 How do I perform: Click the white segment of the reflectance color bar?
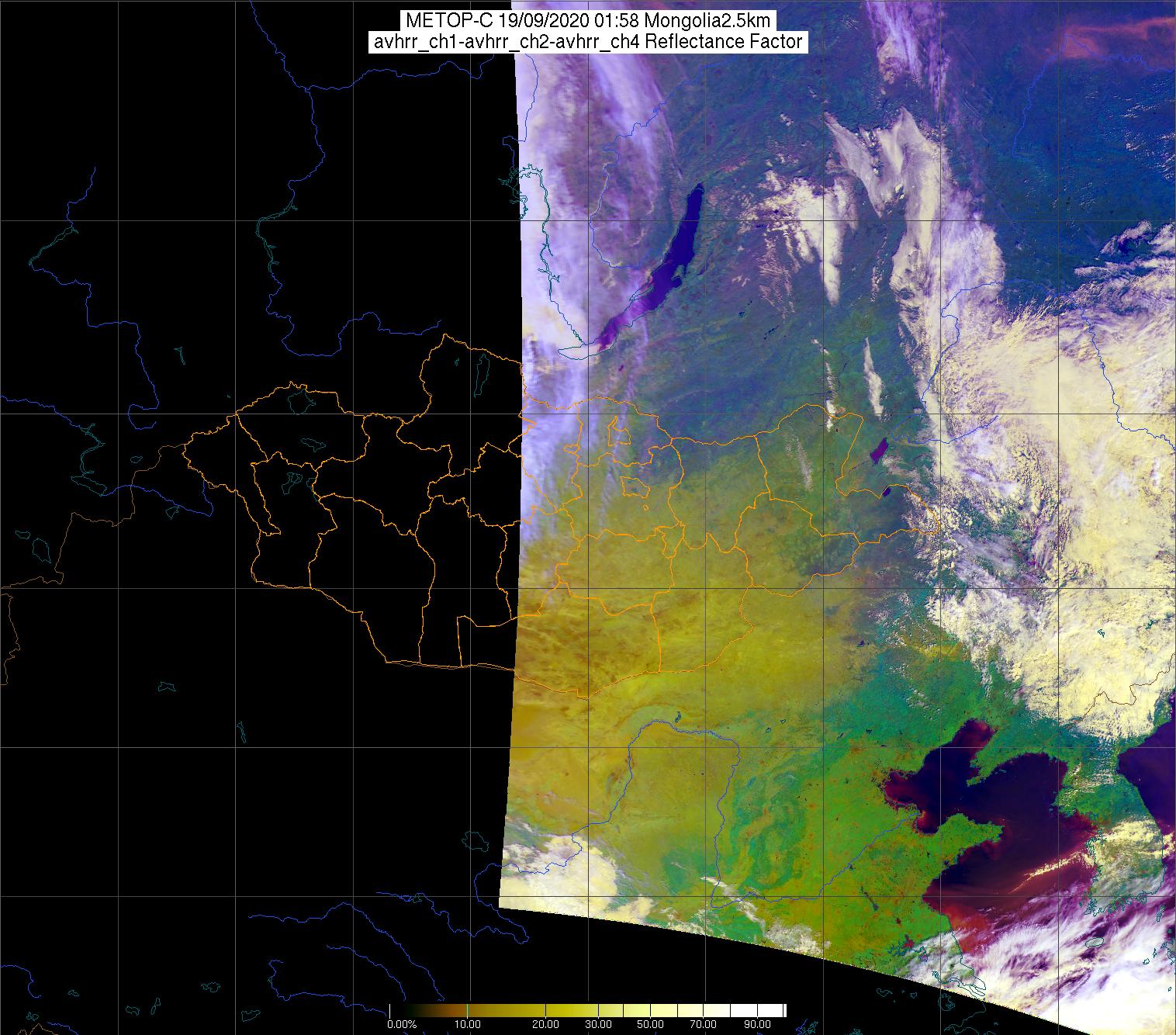[x=757, y=1010]
